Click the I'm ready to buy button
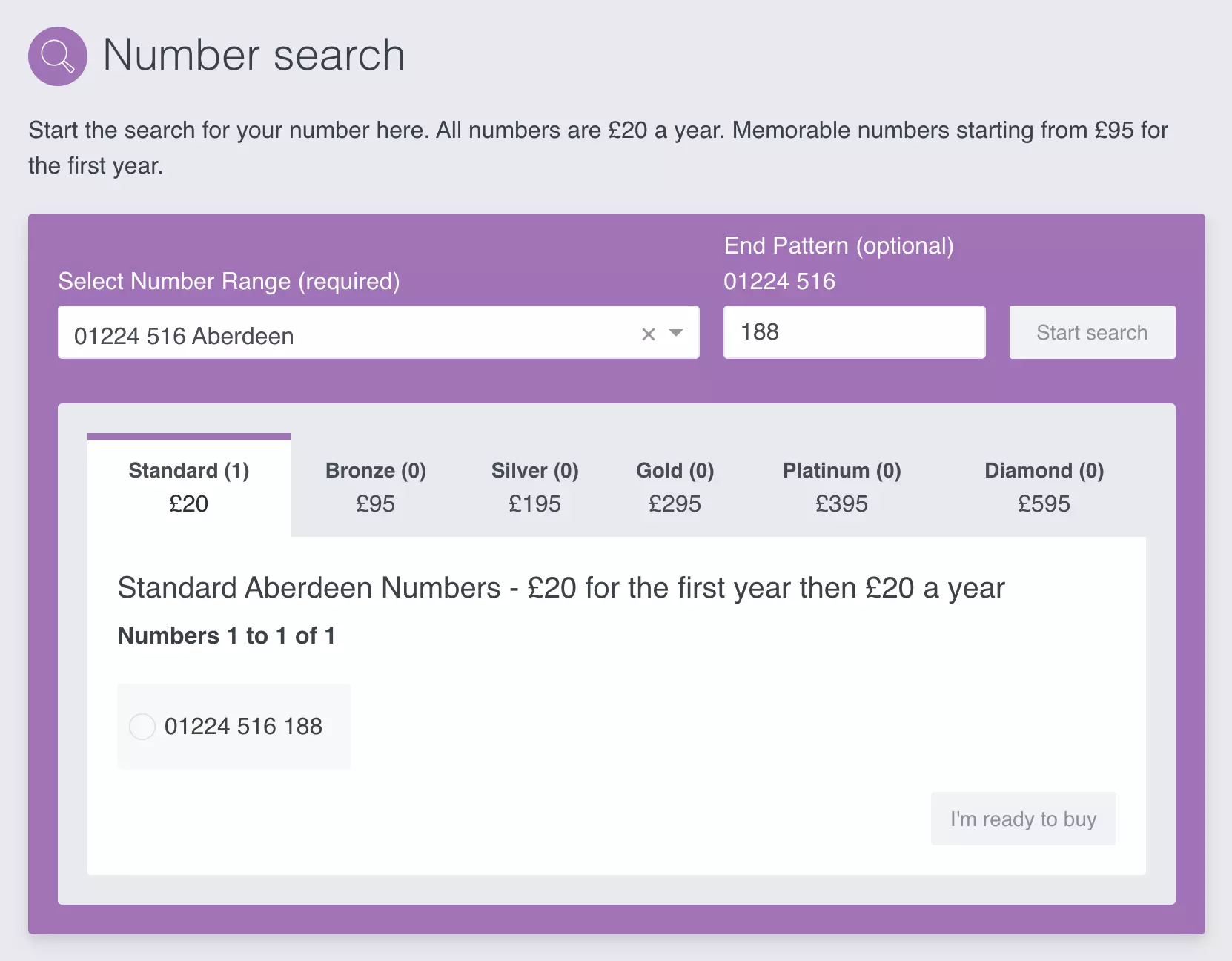Image resolution: width=1232 pixels, height=961 pixels. [x=1023, y=819]
